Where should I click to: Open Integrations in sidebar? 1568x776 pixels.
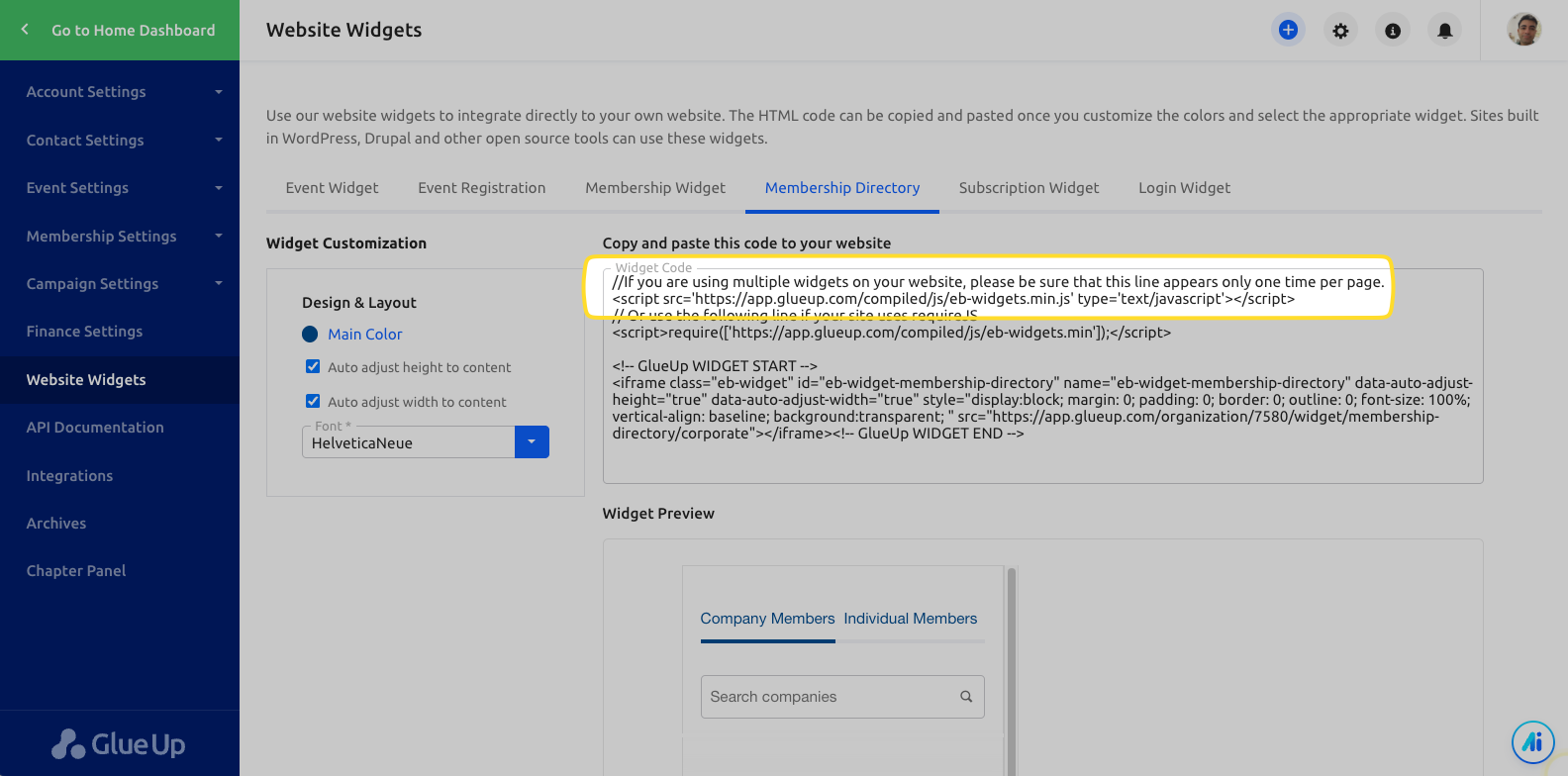tap(120, 476)
